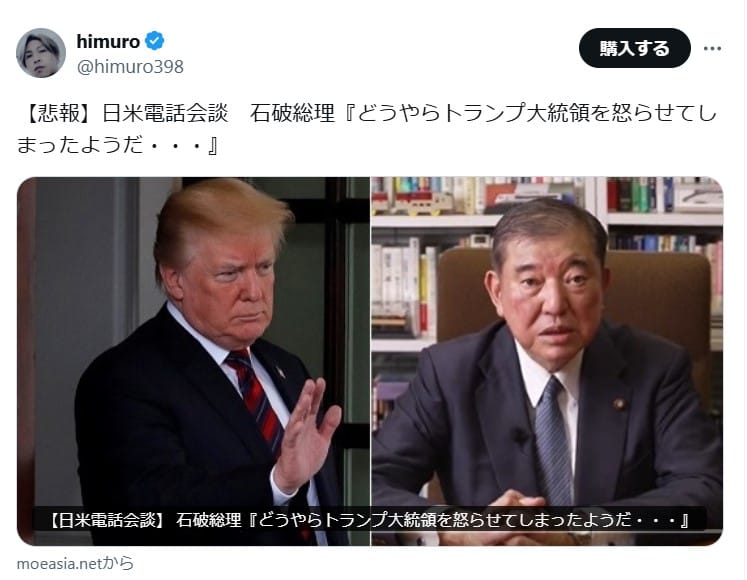Click the Ishiba photo half of card
The image size is (747, 580).
coord(547,361)
